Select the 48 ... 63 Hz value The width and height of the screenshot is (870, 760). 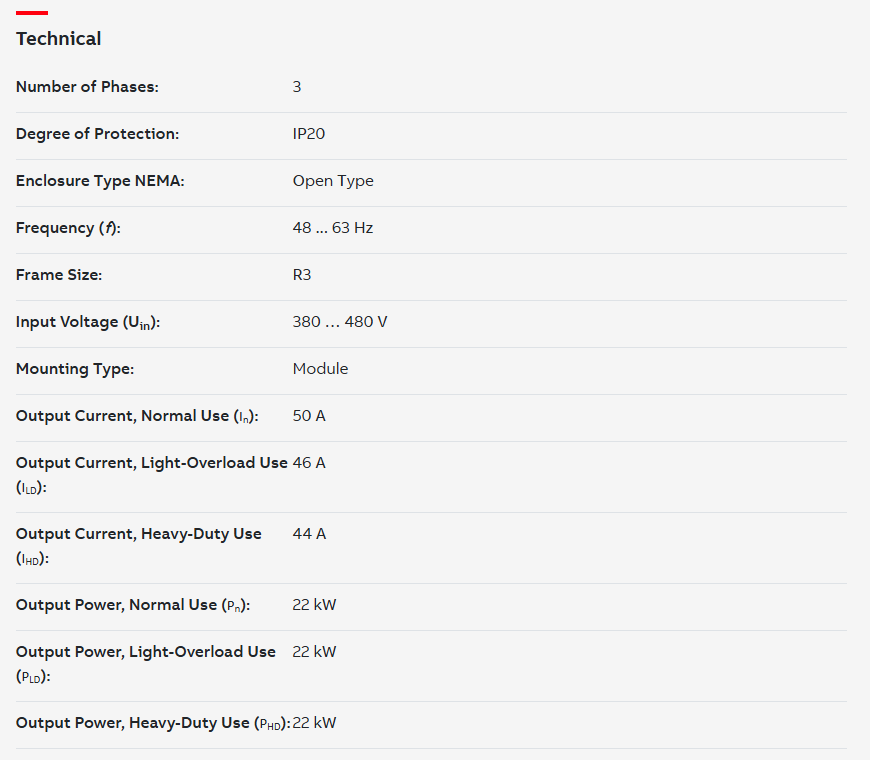click(x=333, y=228)
